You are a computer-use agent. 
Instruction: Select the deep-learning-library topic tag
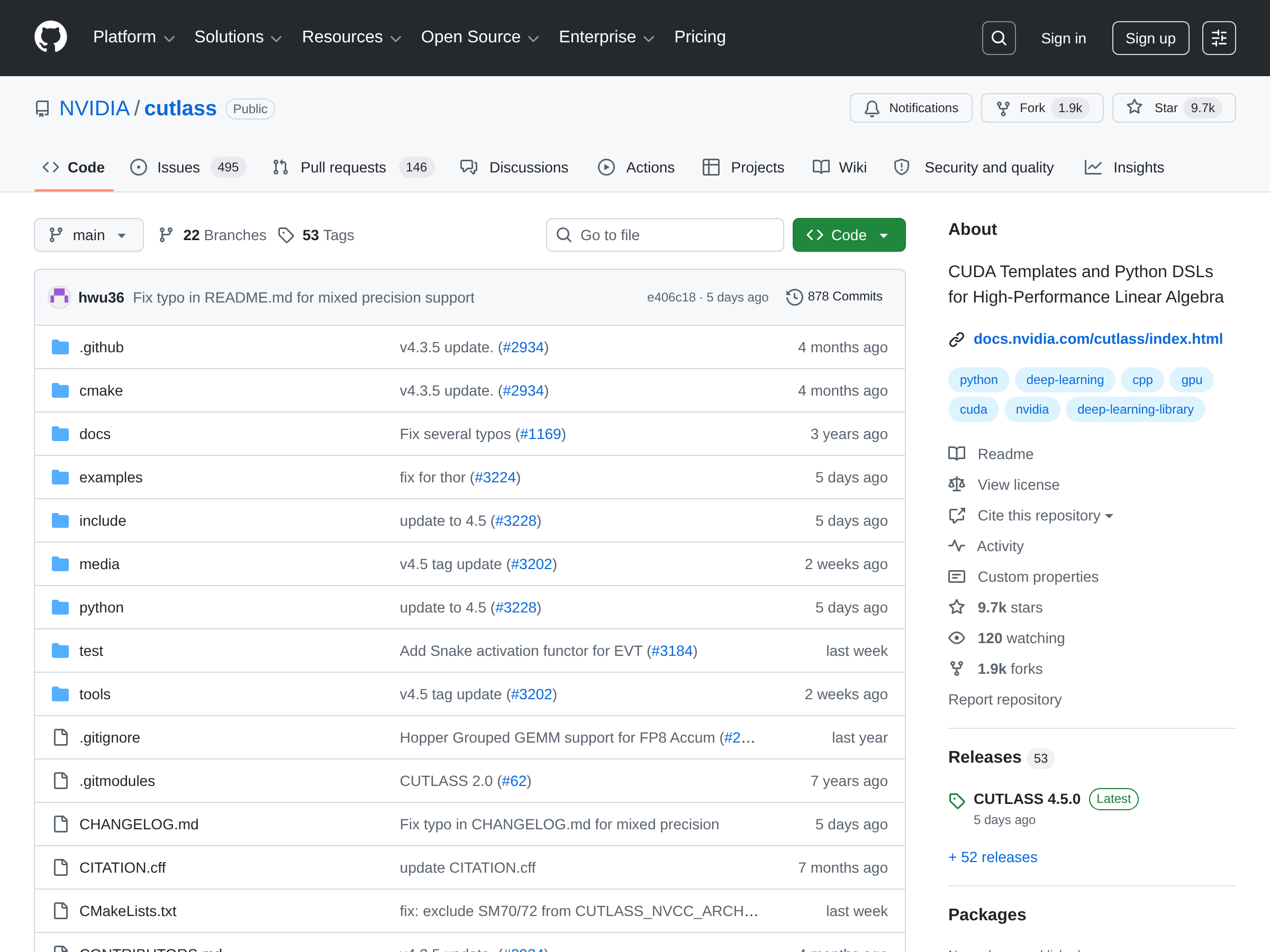tap(1135, 410)
